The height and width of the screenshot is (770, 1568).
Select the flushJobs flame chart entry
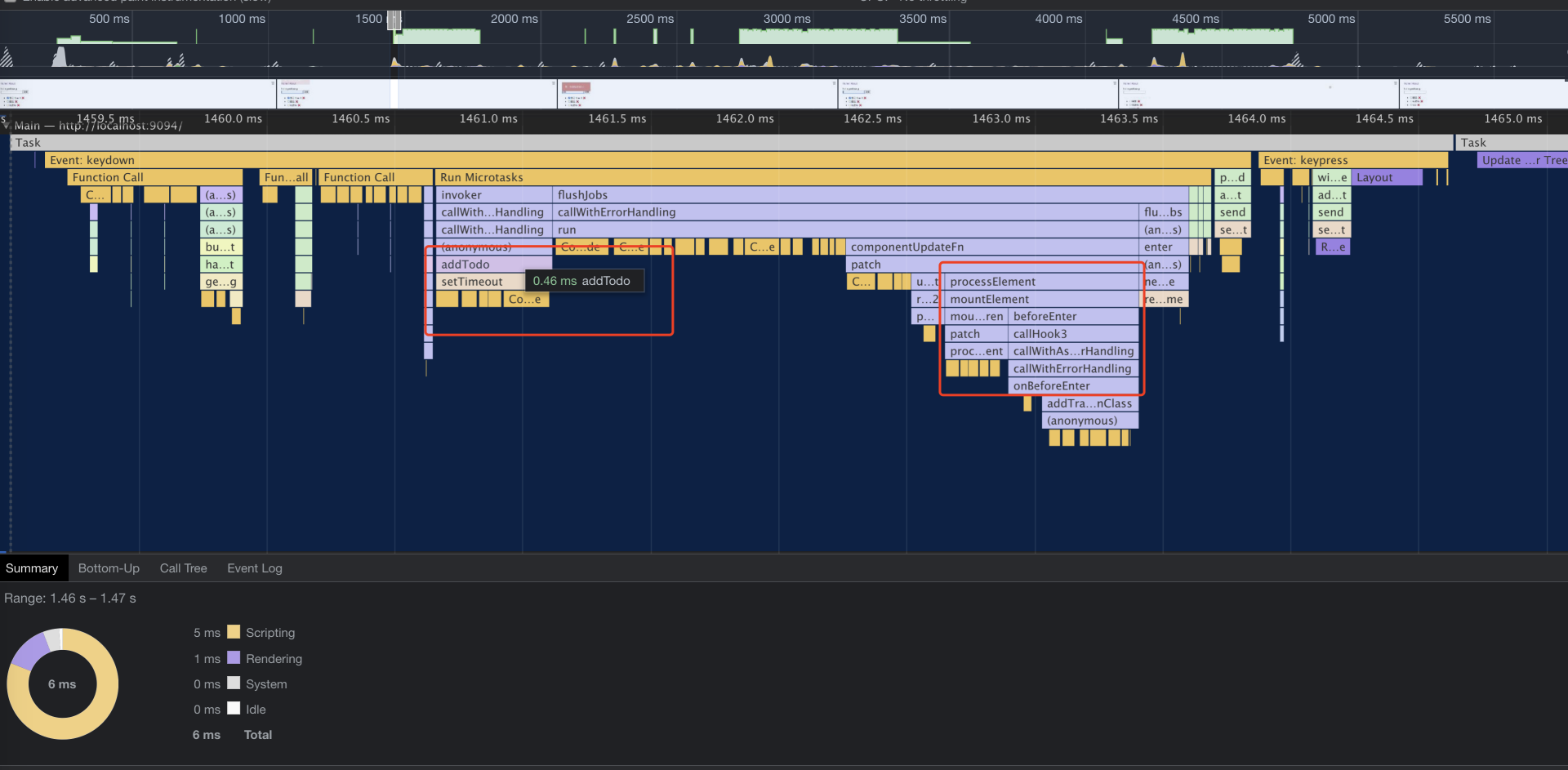[871, 195]
